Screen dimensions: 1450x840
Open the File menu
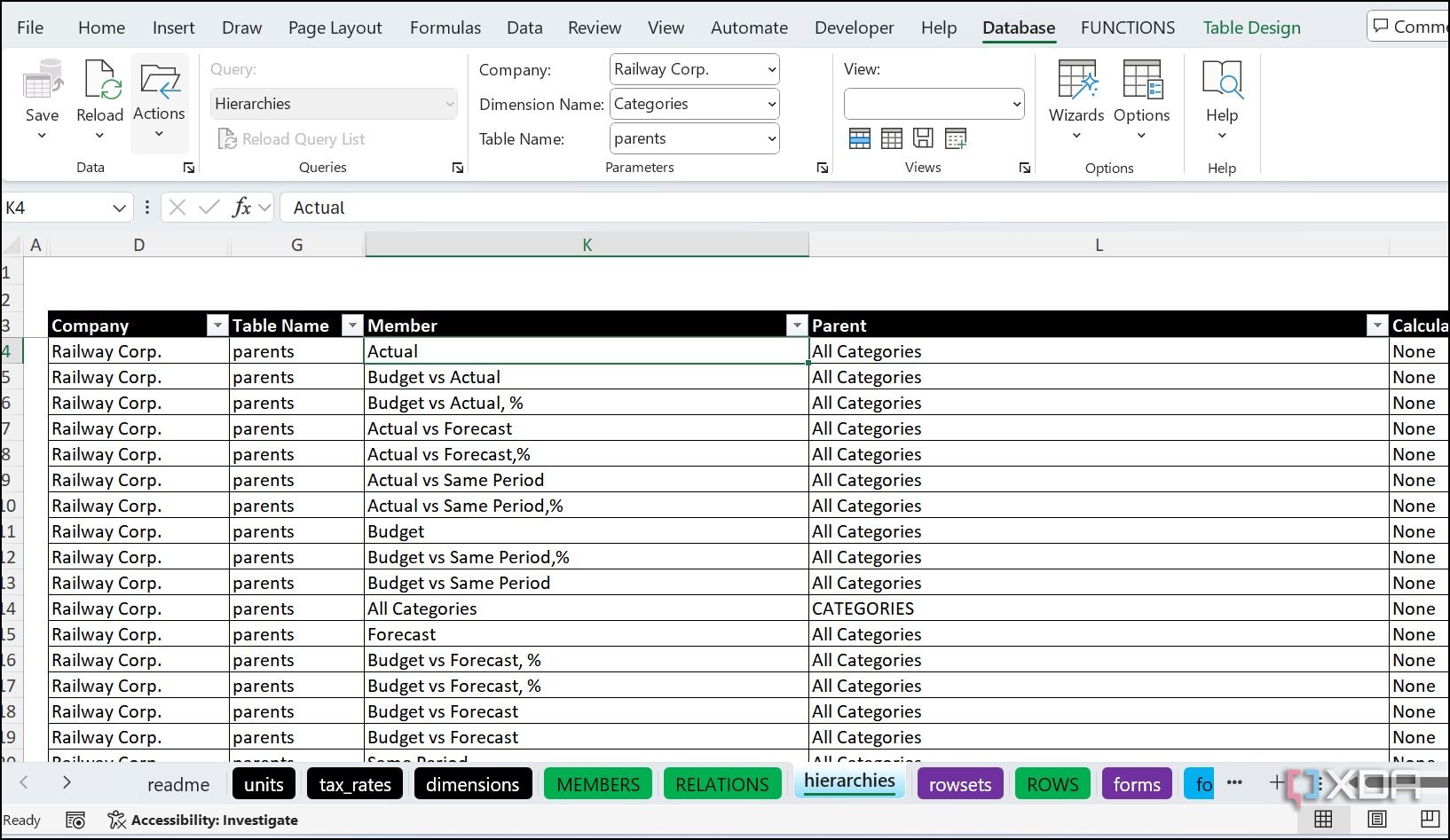pyautogui.click(x=30, y=27)
